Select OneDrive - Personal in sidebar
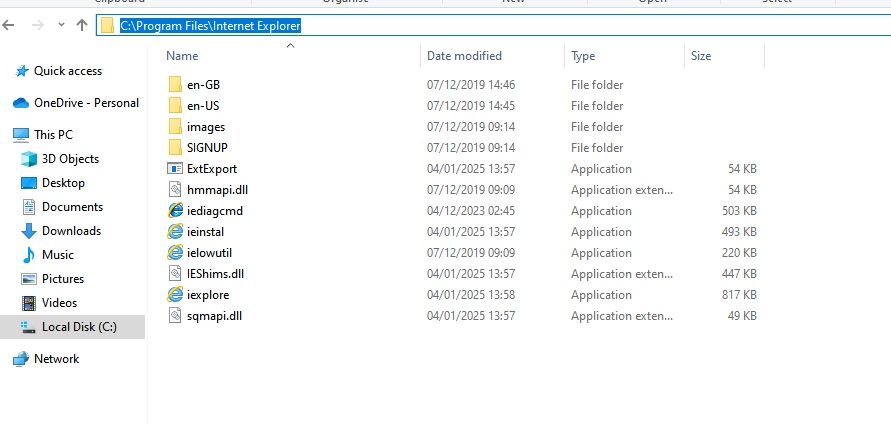891x424 pixels. (x=86, y=103)
